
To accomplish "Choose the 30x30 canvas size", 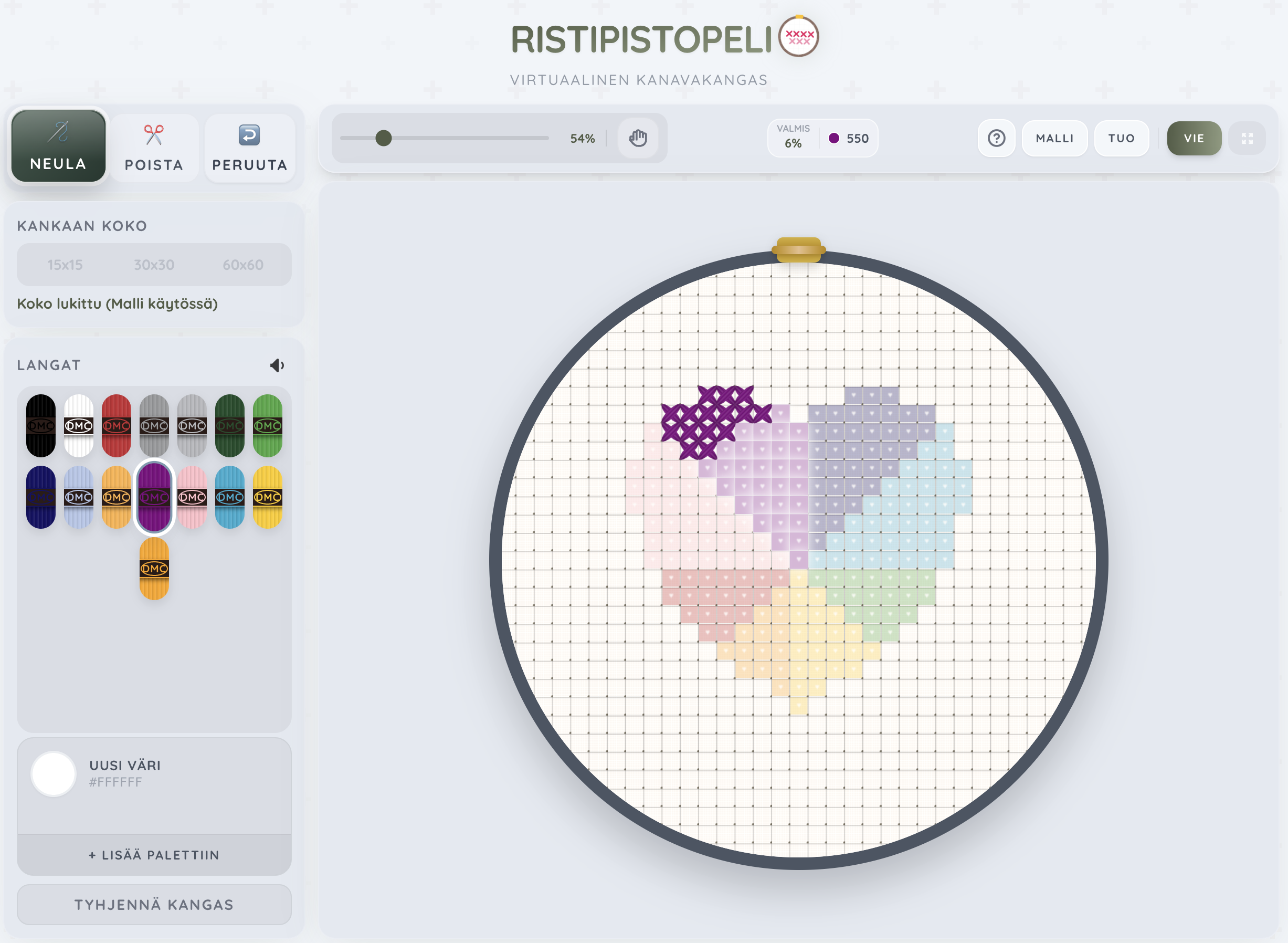I will point(154,265).
